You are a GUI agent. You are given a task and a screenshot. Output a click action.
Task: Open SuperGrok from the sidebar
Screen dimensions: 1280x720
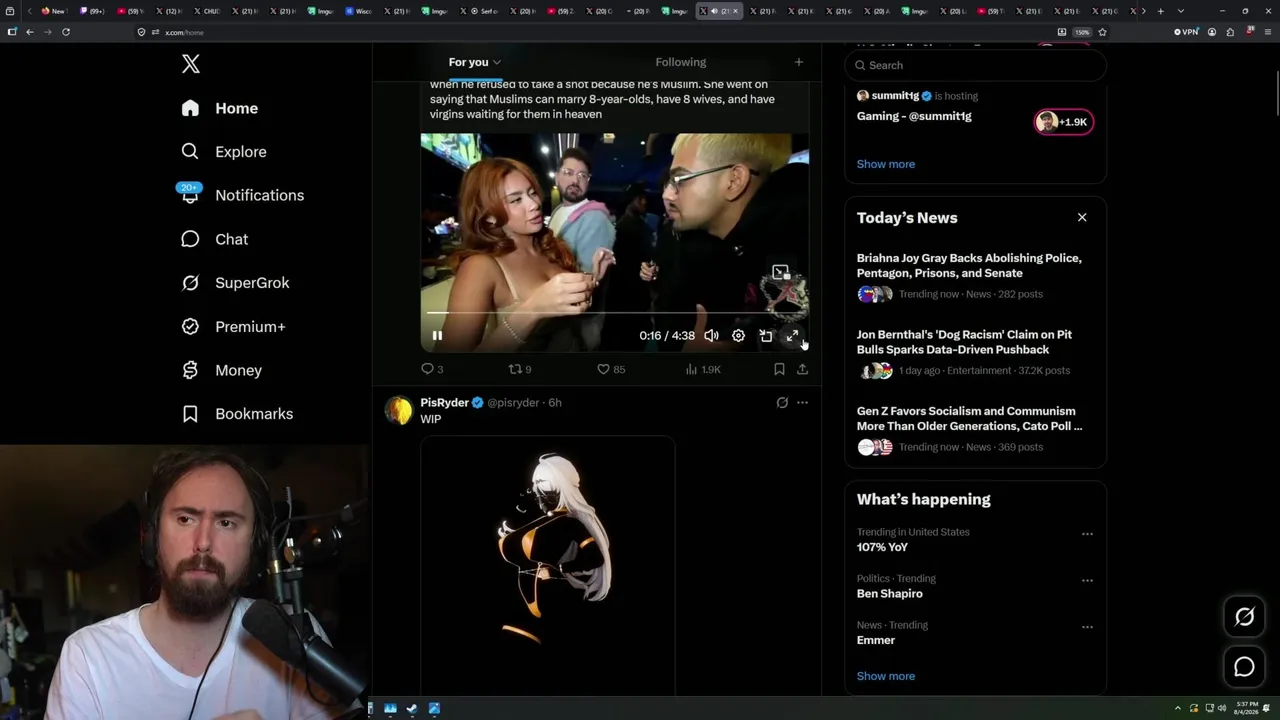[236, 283]
